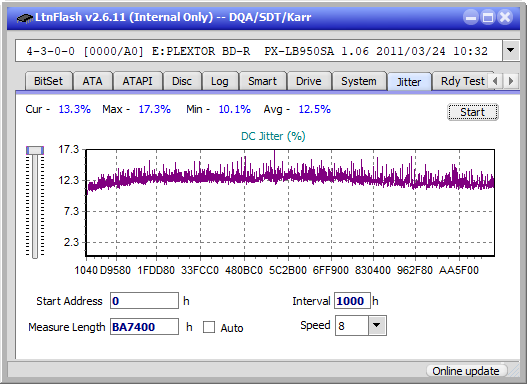
Task: Open the Disc tab
Action: click(182, 81)
